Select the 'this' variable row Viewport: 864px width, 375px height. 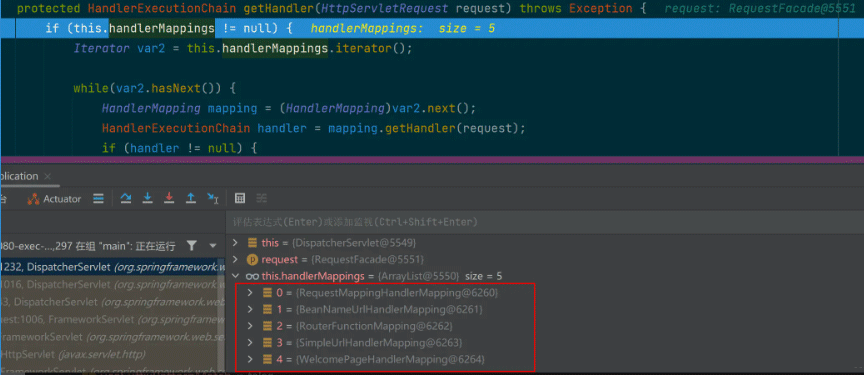pyautogui.click(x=544, y=242)
